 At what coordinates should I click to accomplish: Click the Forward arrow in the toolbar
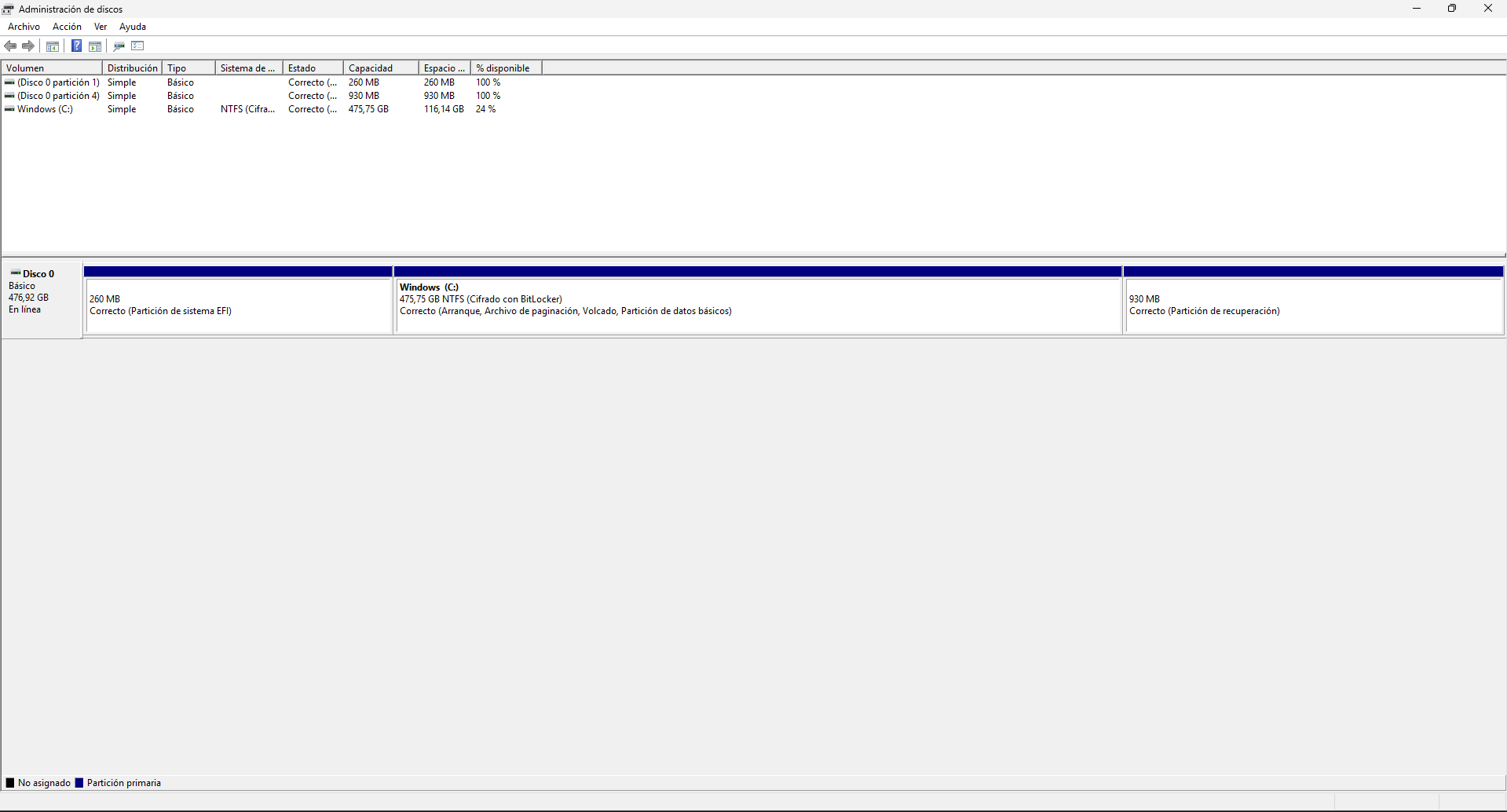[28, 46]
